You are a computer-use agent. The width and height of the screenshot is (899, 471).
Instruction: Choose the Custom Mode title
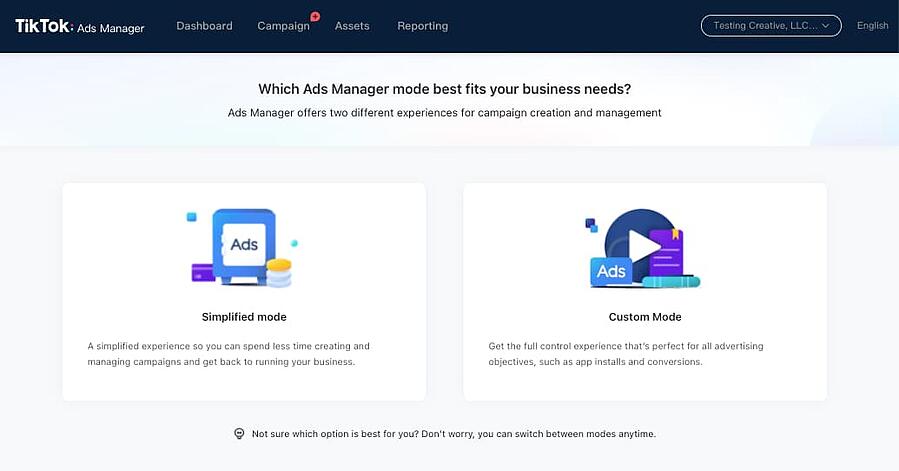[x=645, y=317]
